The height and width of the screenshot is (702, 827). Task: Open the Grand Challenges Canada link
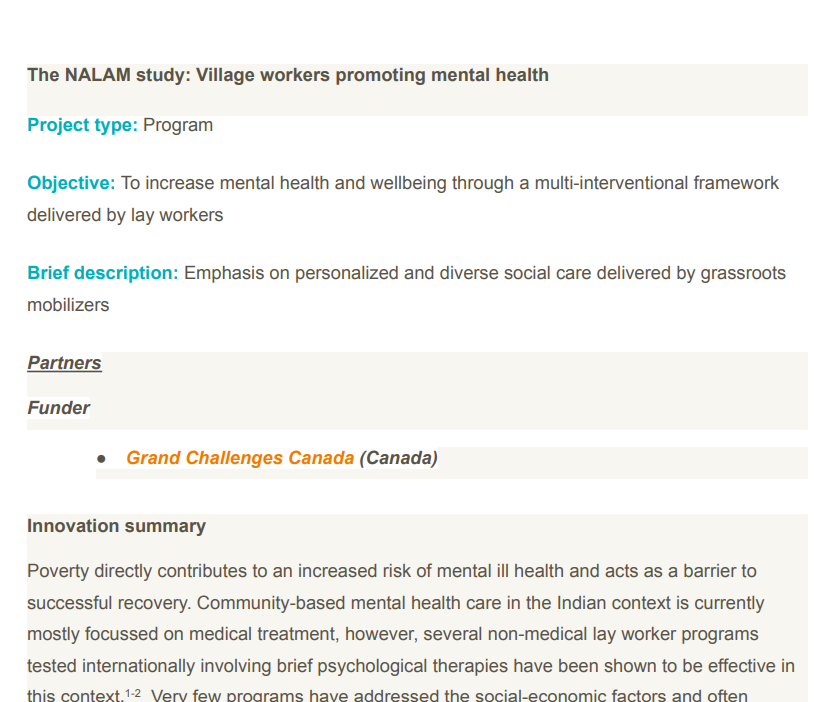240,458
